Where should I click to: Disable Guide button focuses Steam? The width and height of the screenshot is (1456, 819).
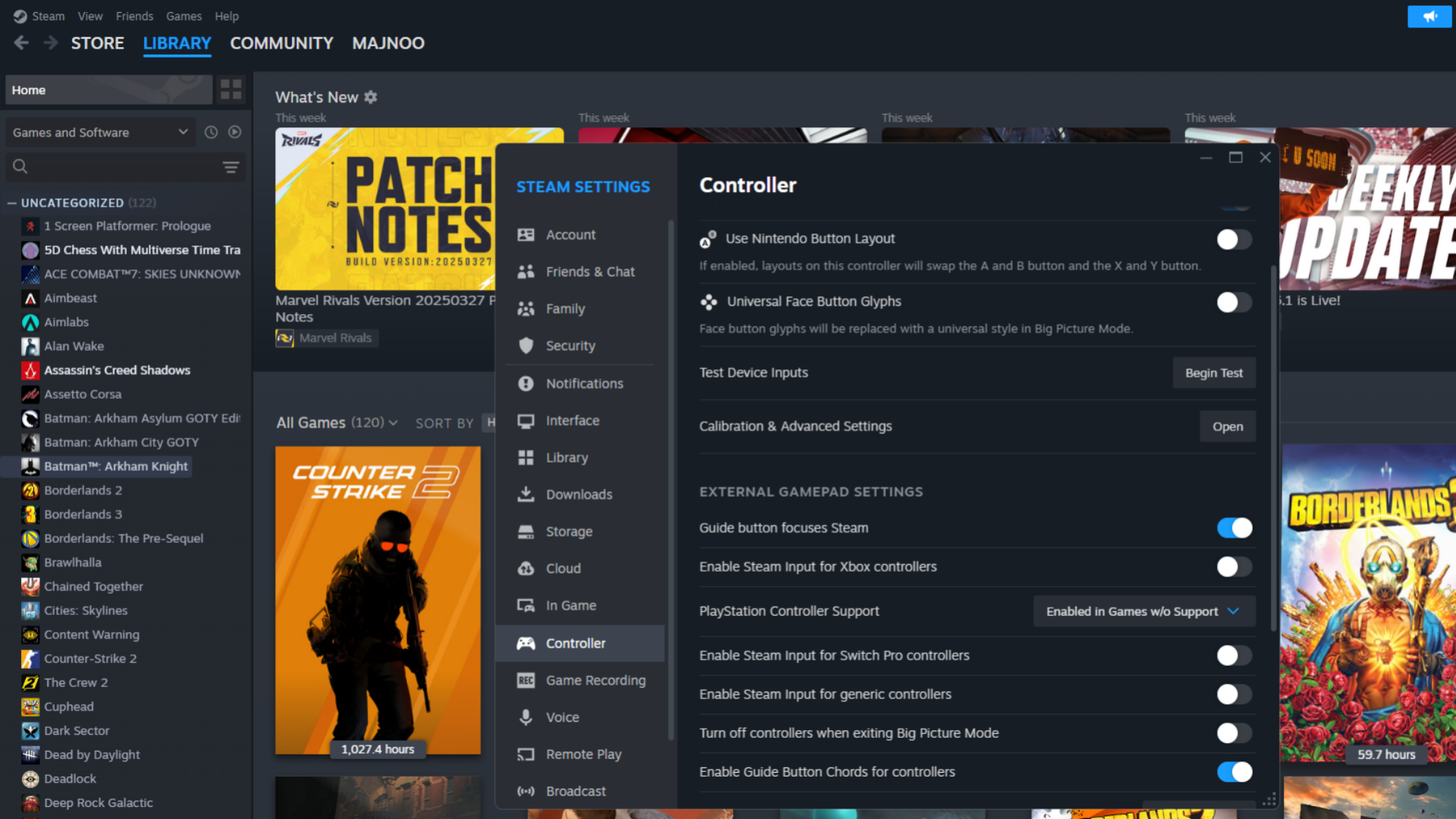1234,528
